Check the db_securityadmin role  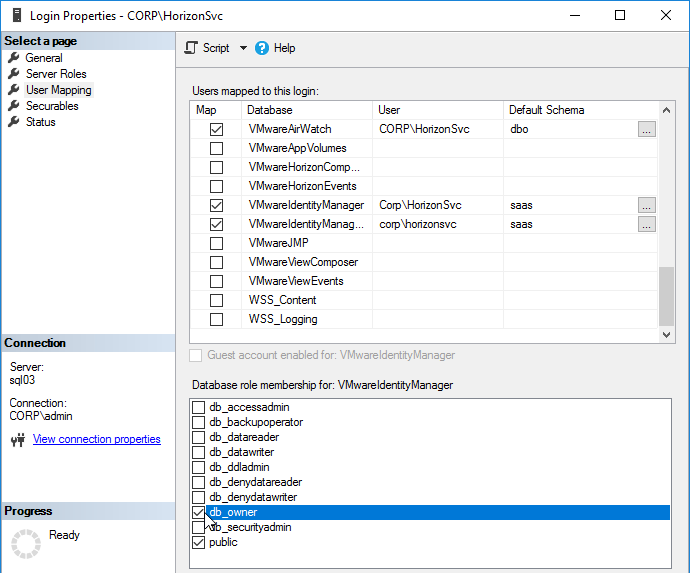click(198, 527)
